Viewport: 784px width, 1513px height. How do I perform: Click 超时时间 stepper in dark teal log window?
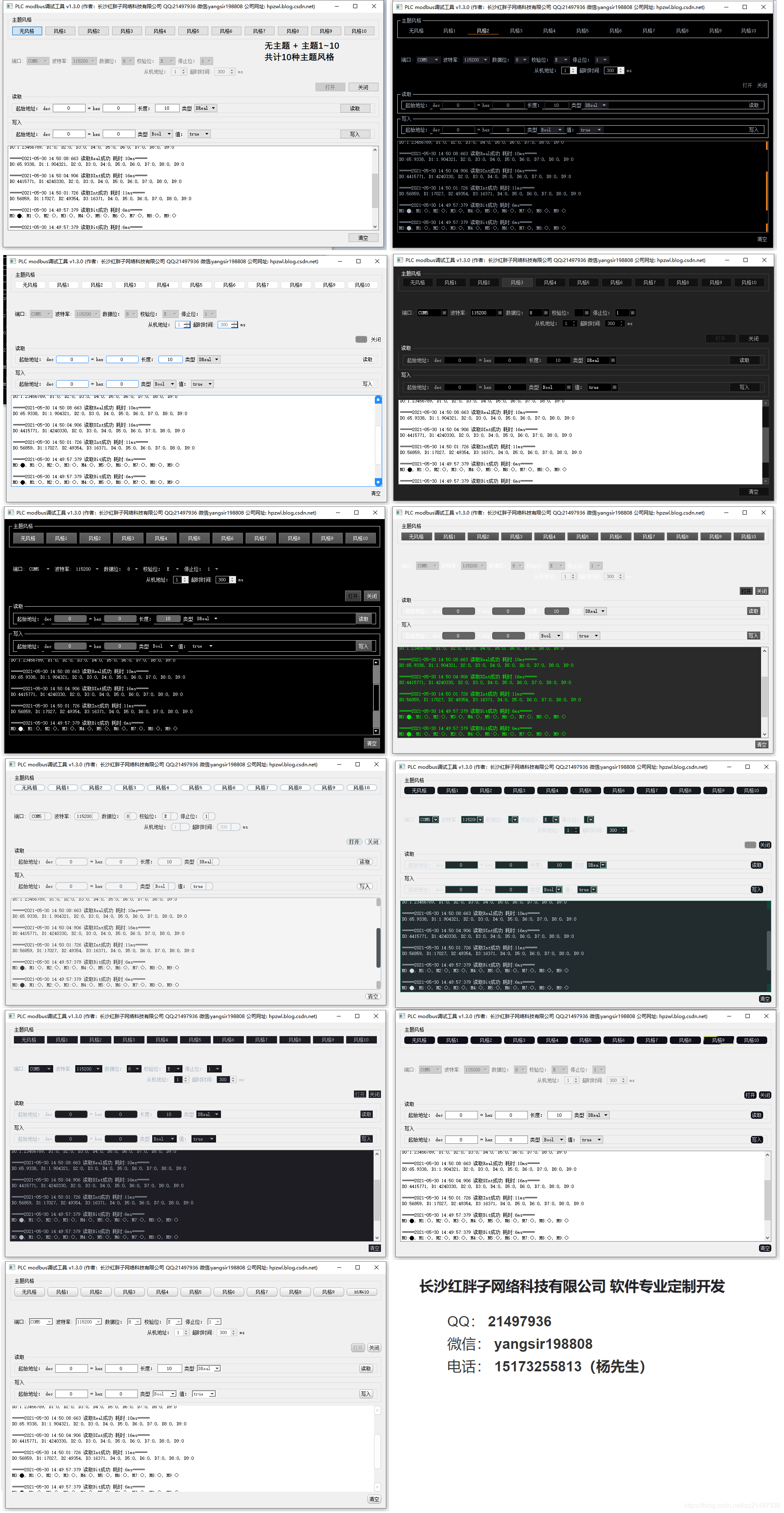click(x=617, y=830)
